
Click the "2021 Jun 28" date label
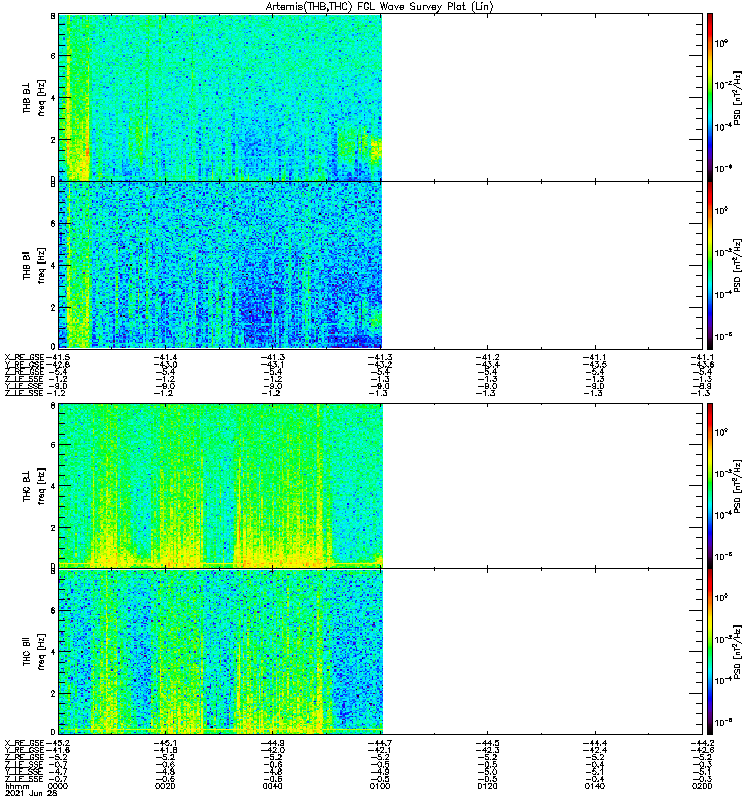(31, 793)
